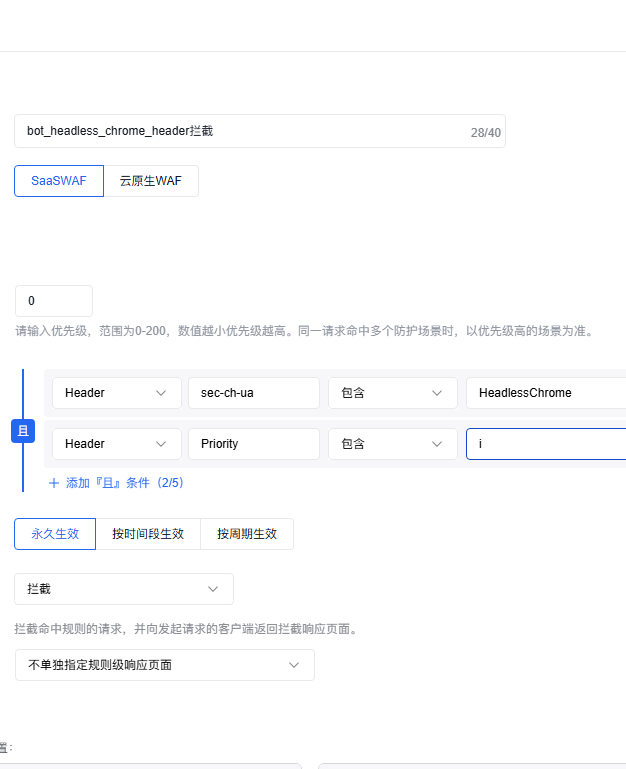The image size is (626, 769).
Task: Click the 拦截 action description text
Action: [x=186, y=629]
